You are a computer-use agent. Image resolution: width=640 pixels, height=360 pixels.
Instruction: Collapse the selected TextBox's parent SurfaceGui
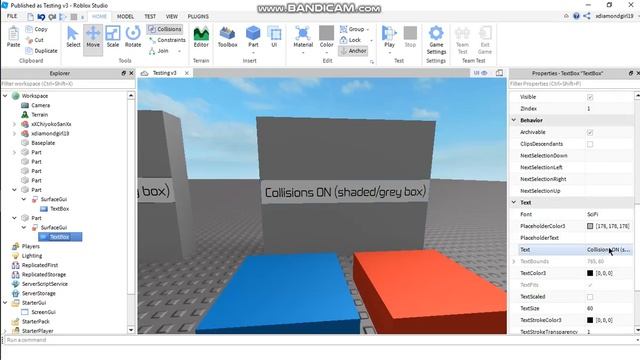24,227
